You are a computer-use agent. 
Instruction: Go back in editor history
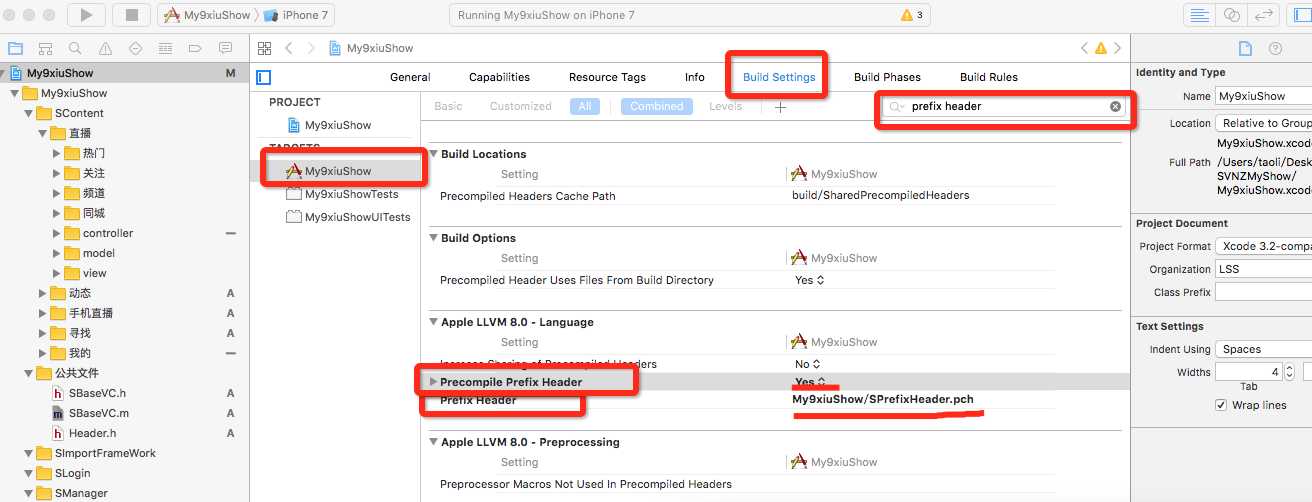[x=289, y=48]
